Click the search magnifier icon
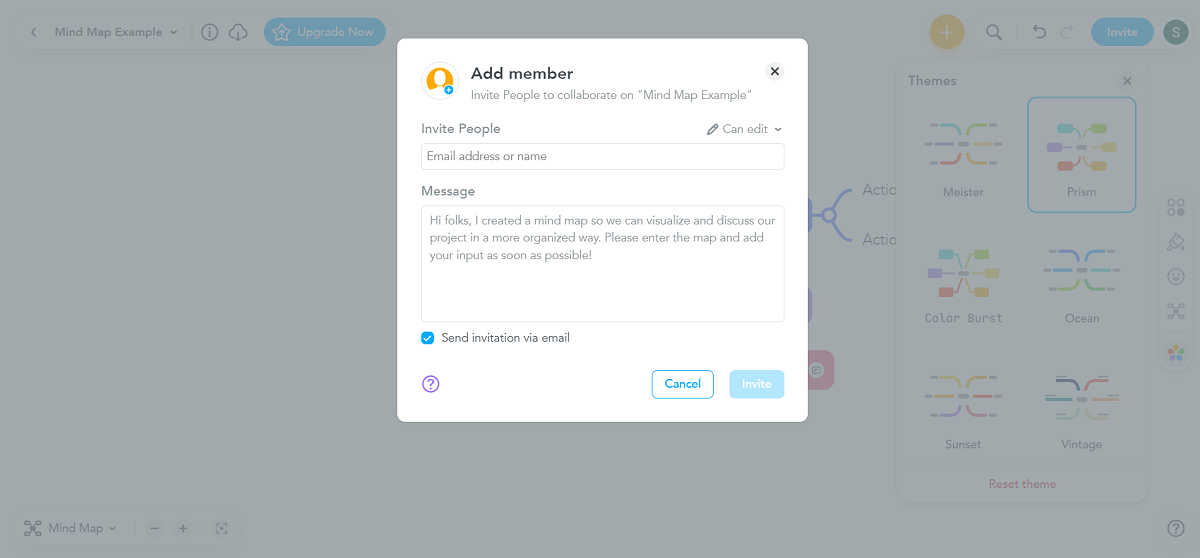 (994, 32)
